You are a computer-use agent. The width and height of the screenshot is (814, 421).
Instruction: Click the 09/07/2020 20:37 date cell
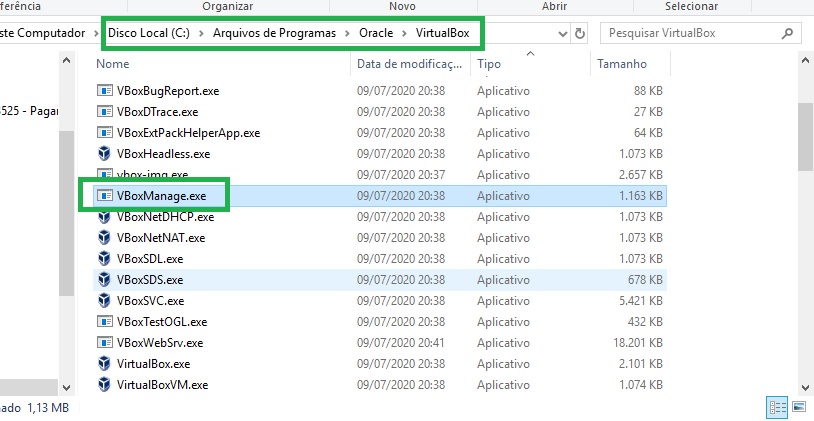pos(401,175)
